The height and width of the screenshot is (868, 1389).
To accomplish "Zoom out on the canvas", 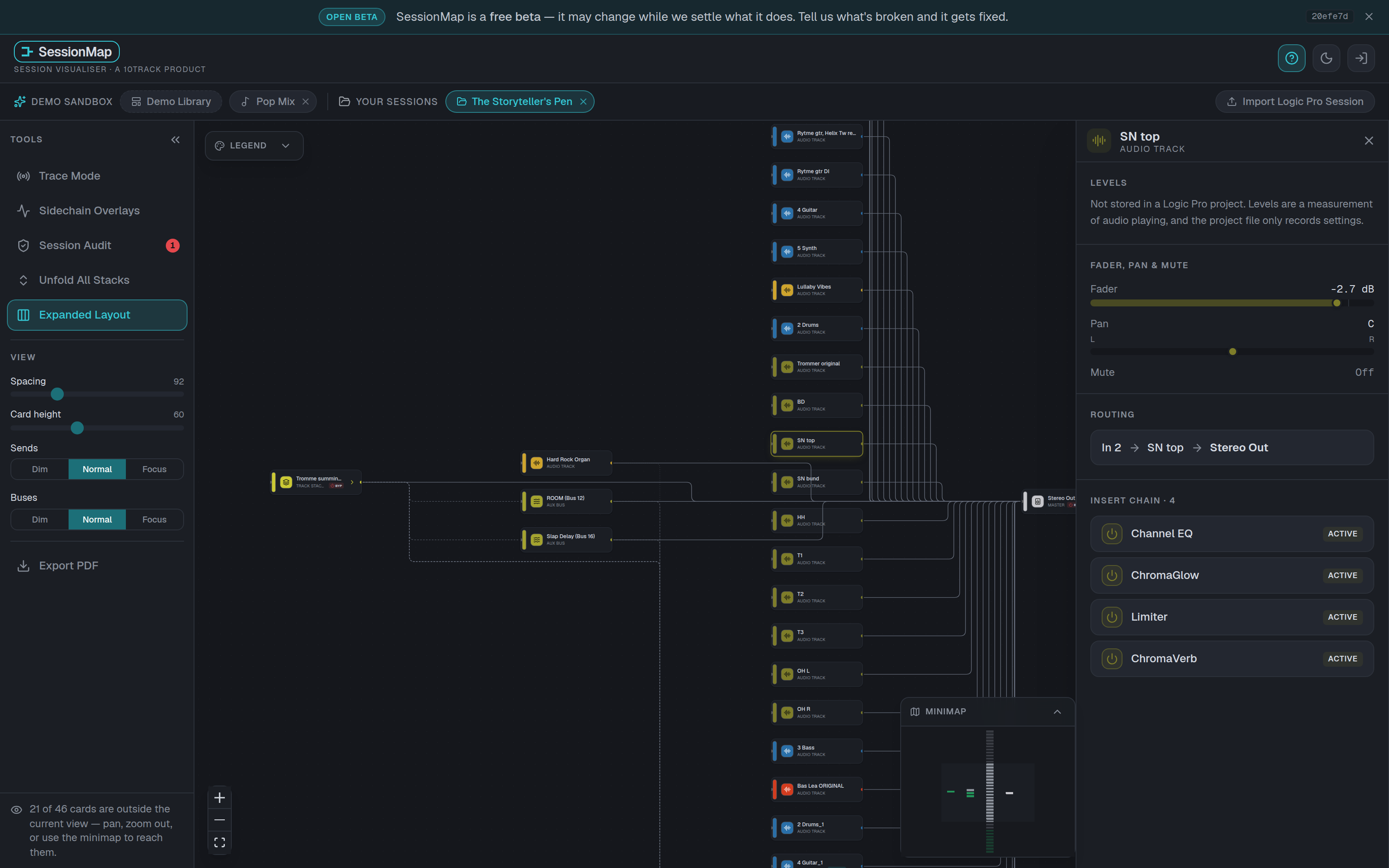I will (219, 820).
